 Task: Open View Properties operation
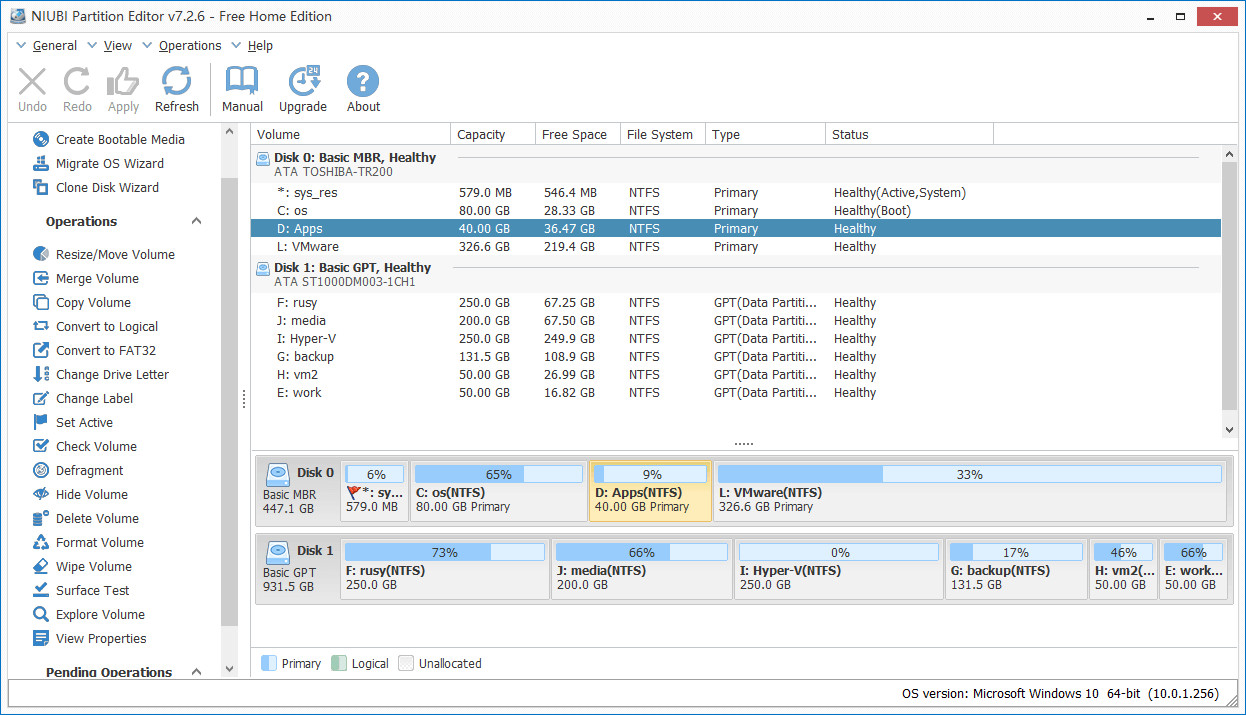[x=90, y=638]
